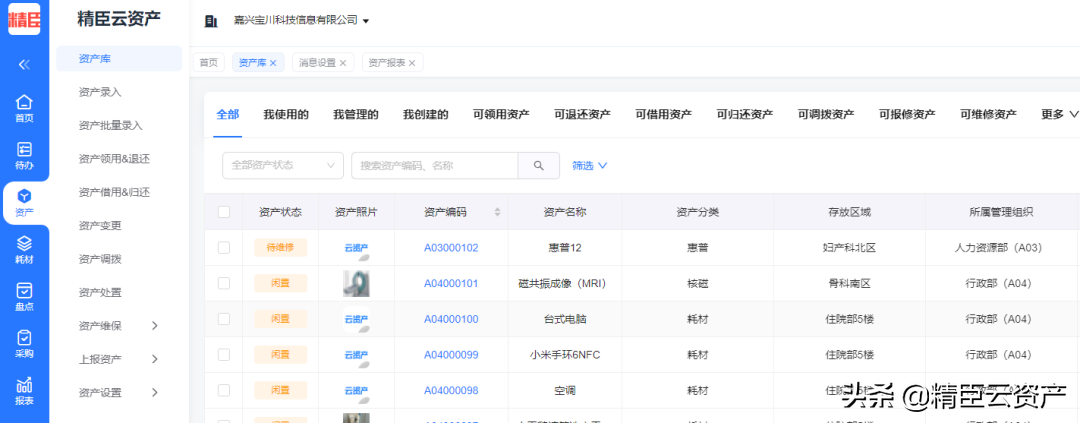Open photo thumbnail for 台式电脑 row

(357, 319)
